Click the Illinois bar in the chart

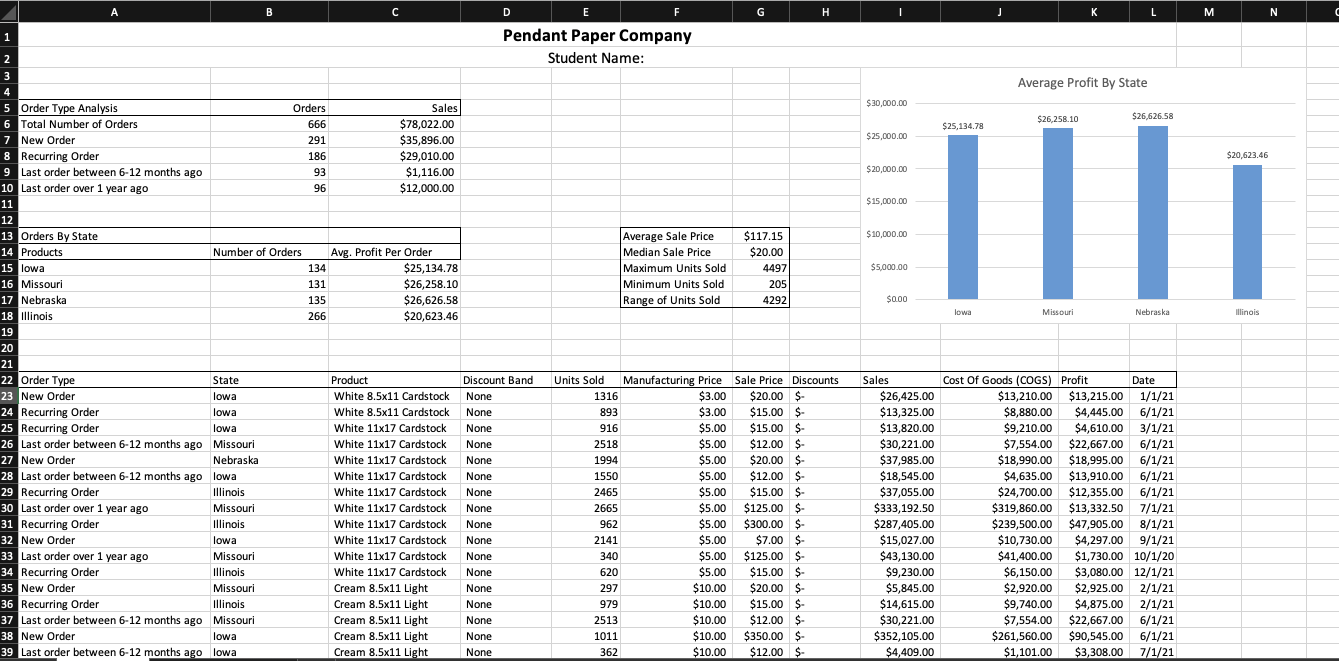1247,232
